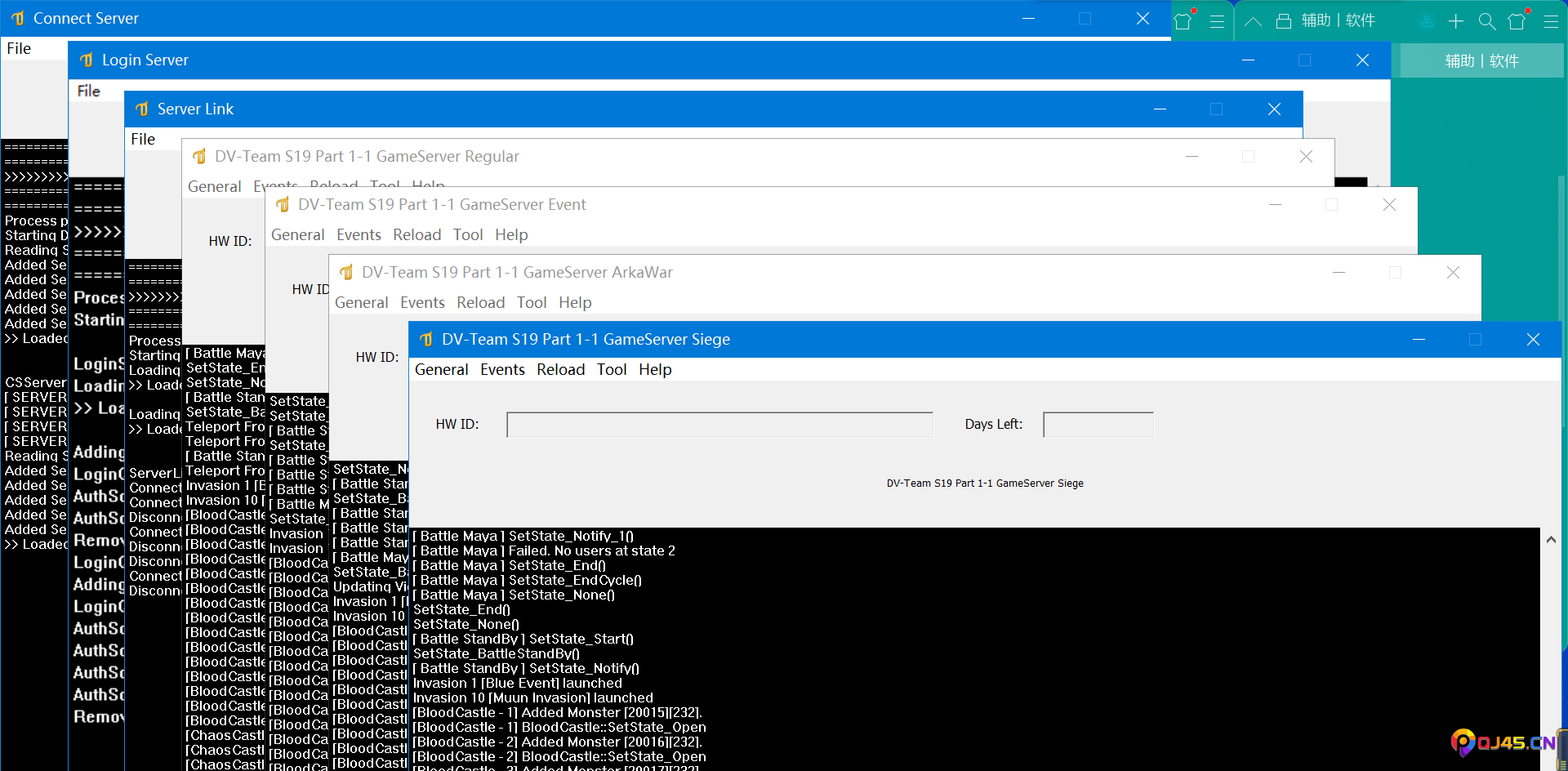Open the hamburger menu right of the search icon

point(1551,21)
